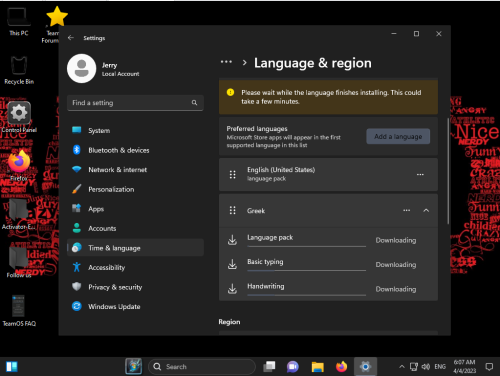
Task: Select Time & language in sidebar
Action: (x=135, y=248)
